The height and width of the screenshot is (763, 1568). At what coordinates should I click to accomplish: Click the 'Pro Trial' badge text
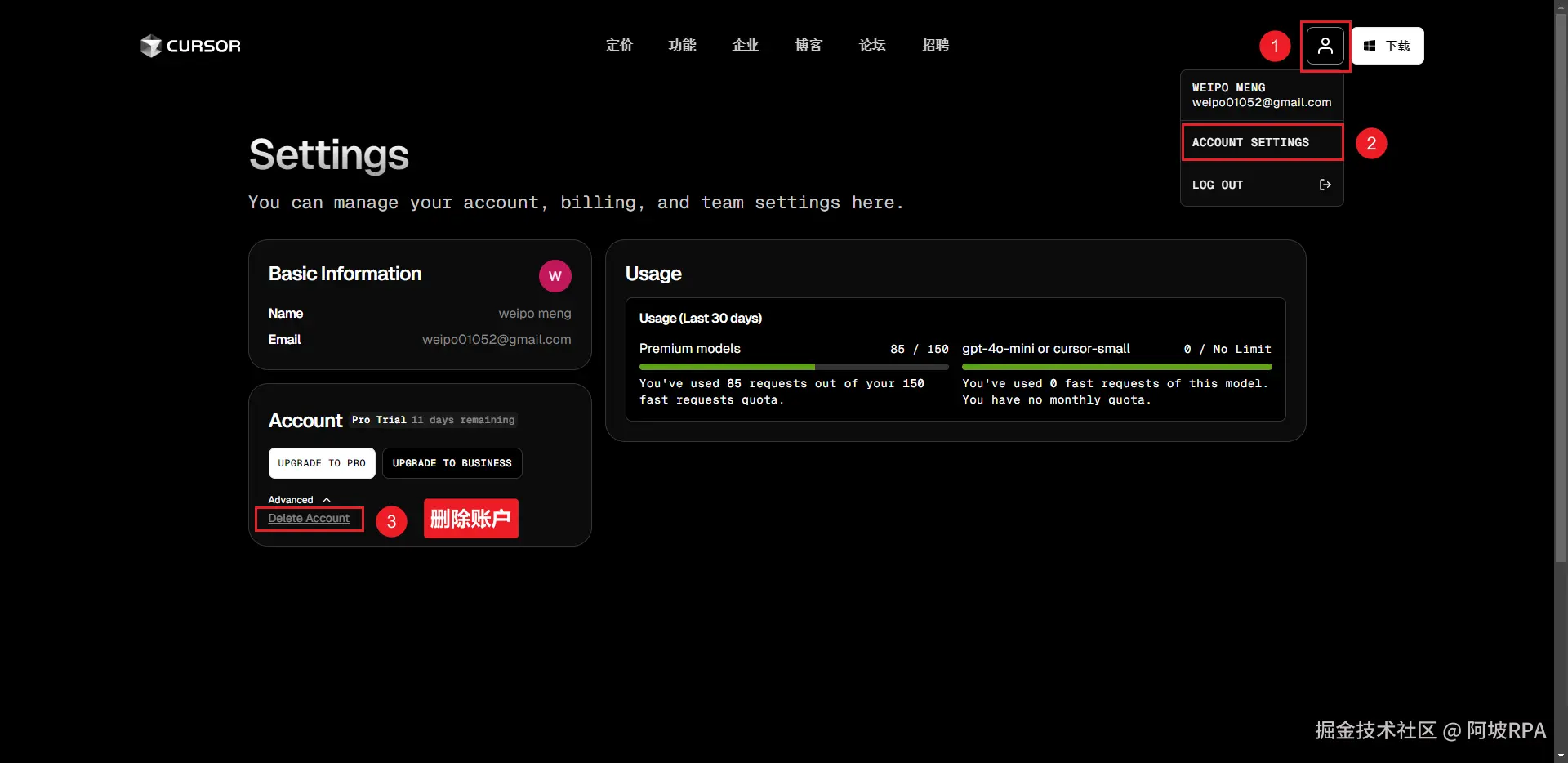[379, 420]
